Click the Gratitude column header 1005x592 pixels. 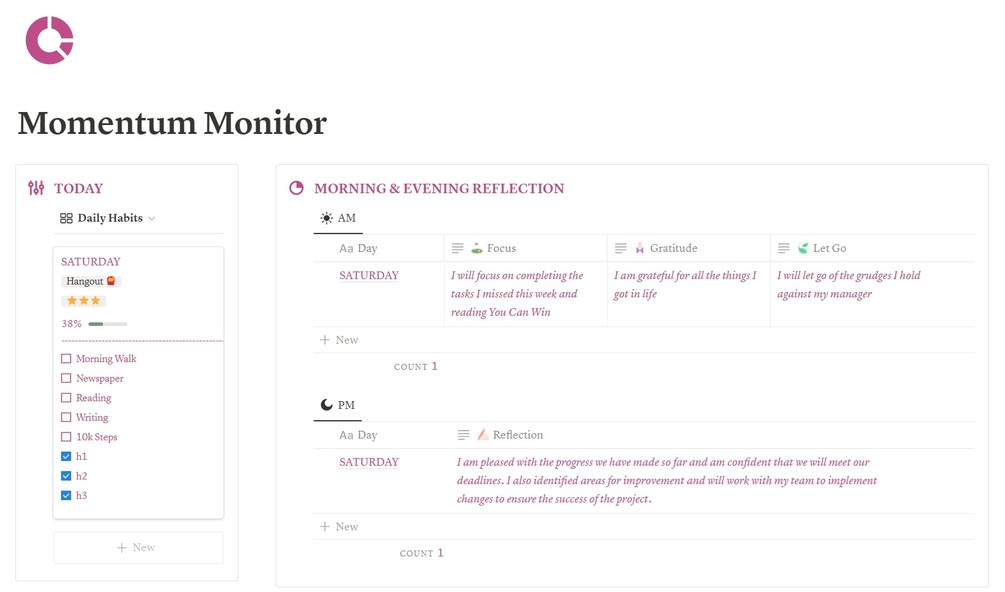[673, 248]
